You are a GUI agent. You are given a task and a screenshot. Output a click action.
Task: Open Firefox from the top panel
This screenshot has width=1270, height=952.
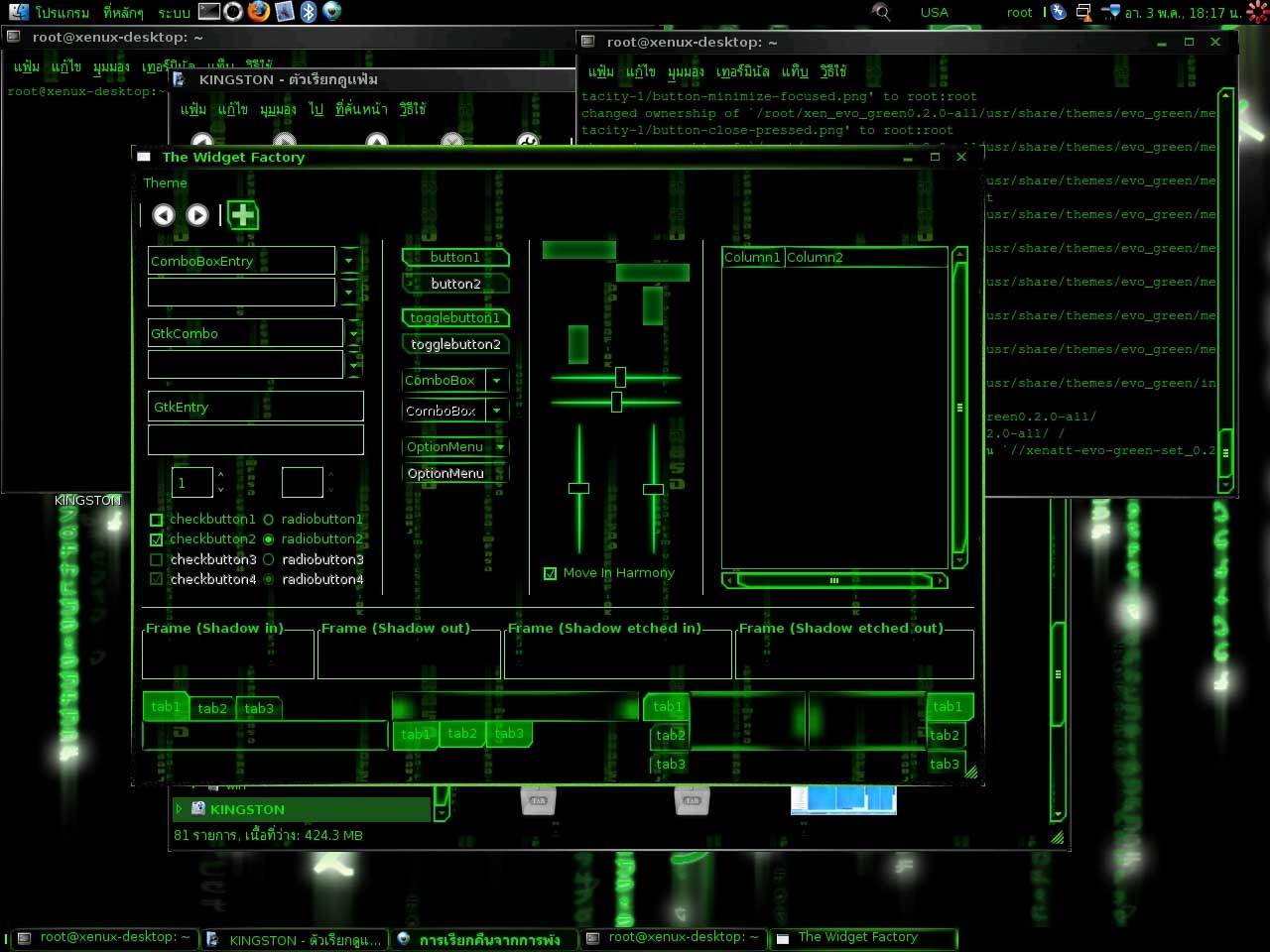258,12
